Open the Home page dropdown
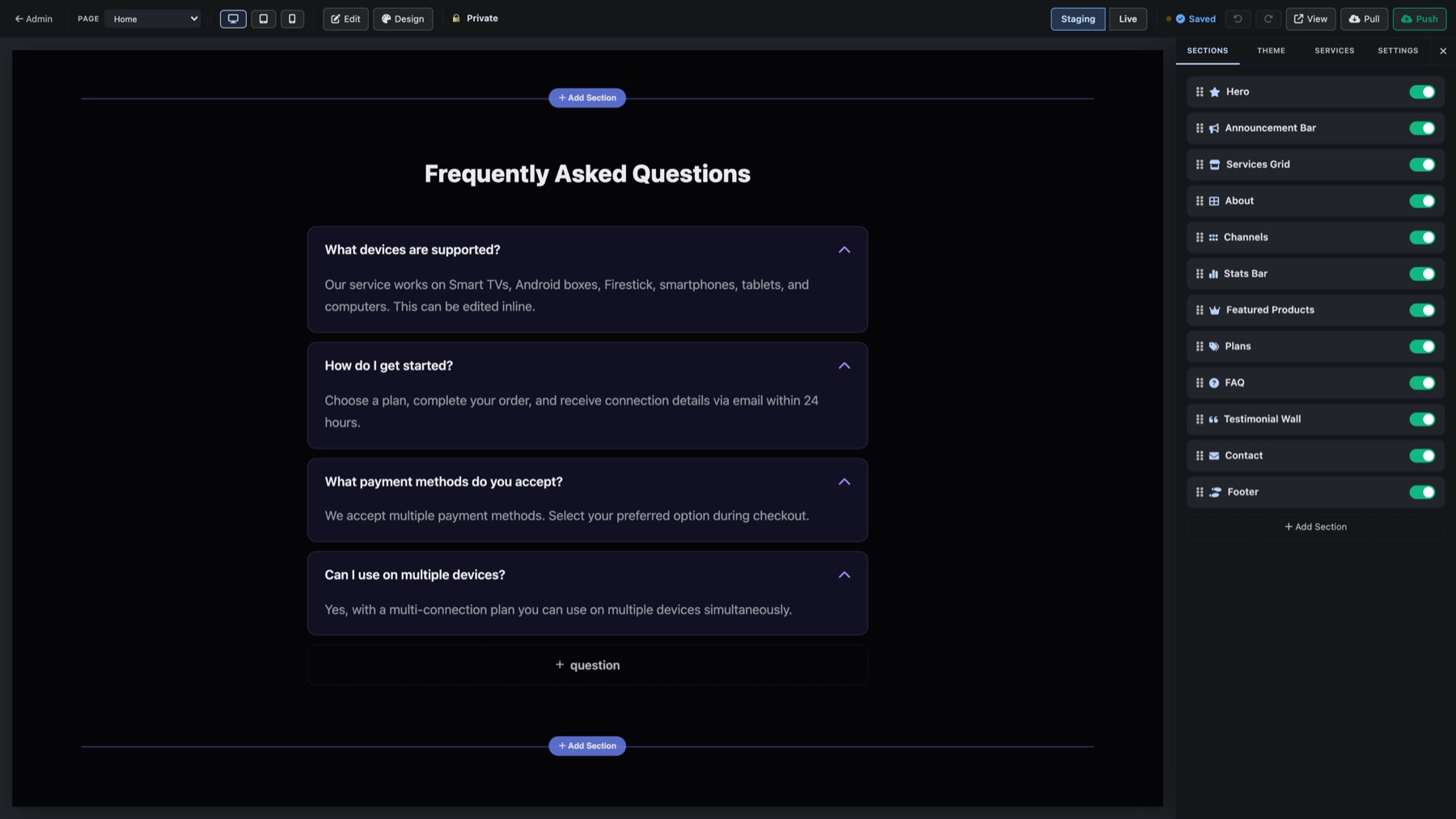The height and width of the screenshot is (819, 1456). pos(153,19)
